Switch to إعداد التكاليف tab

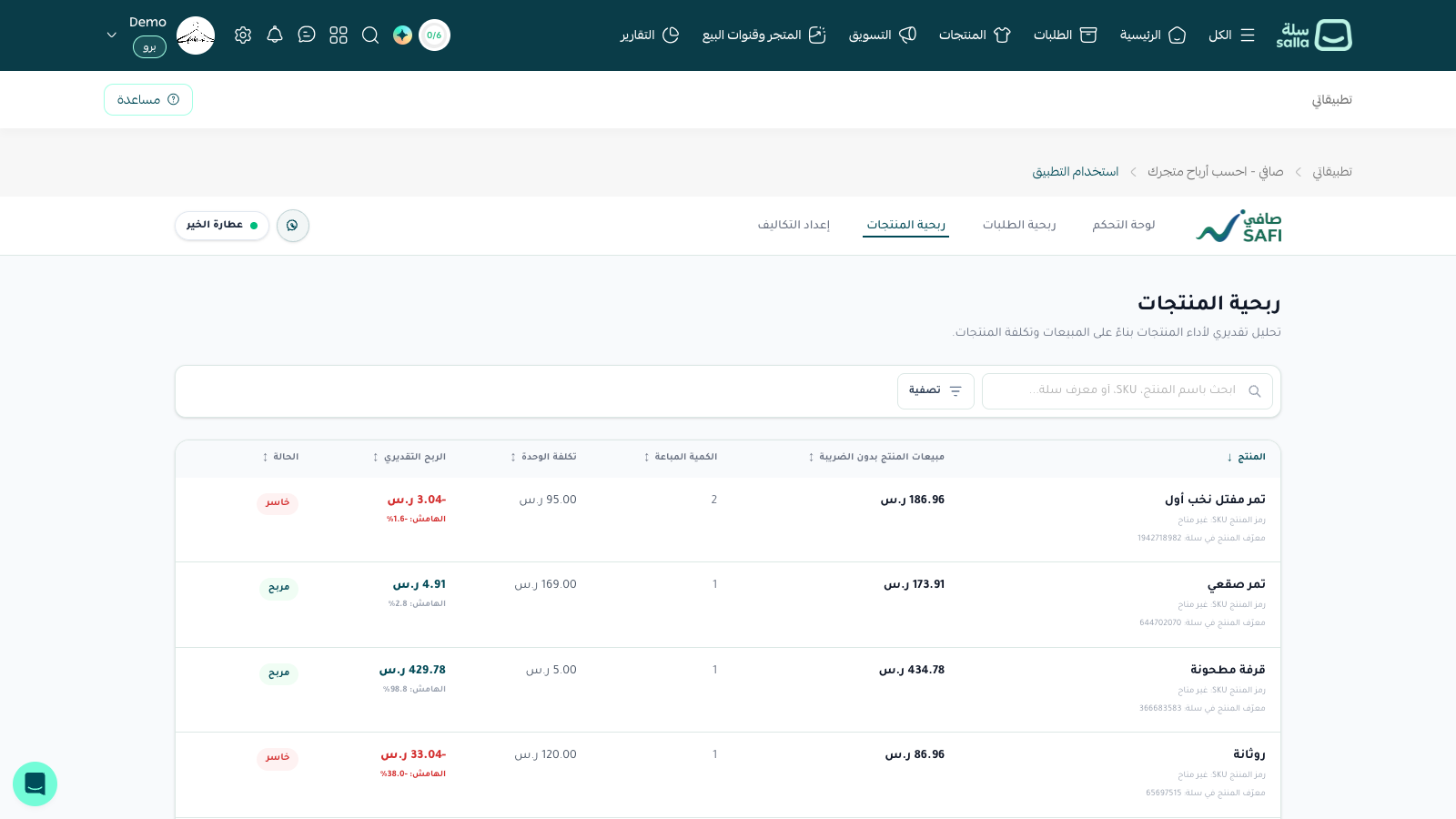[794, 225]
